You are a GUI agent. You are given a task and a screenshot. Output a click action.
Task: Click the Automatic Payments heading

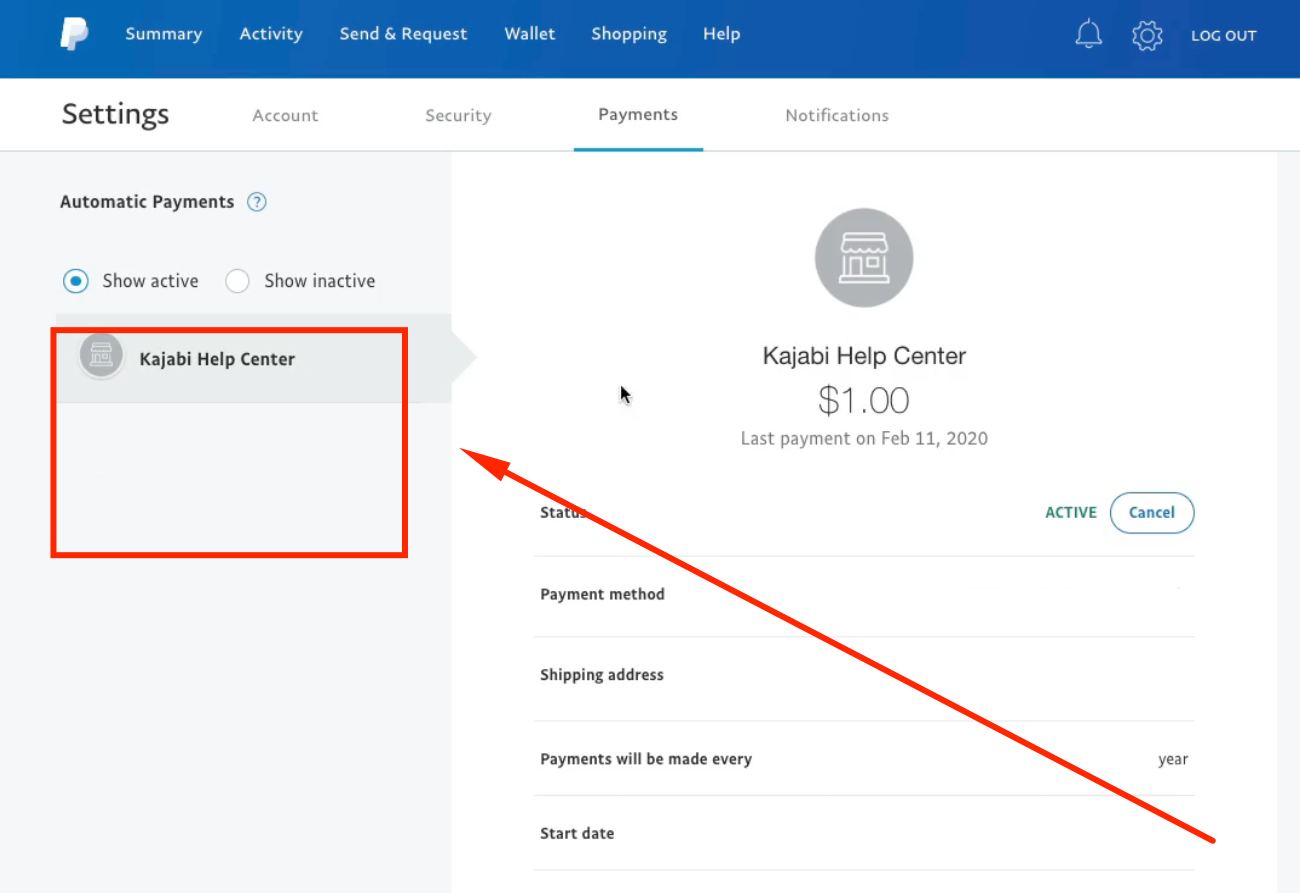147,202
